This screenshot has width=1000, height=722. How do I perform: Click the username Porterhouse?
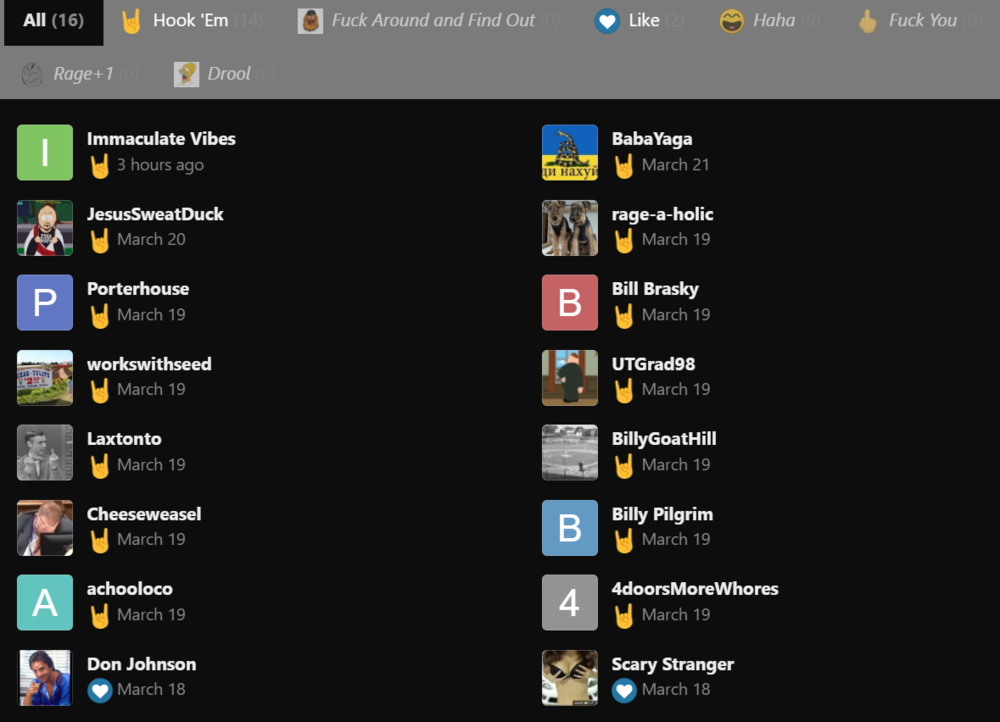[x=137, y=288]
